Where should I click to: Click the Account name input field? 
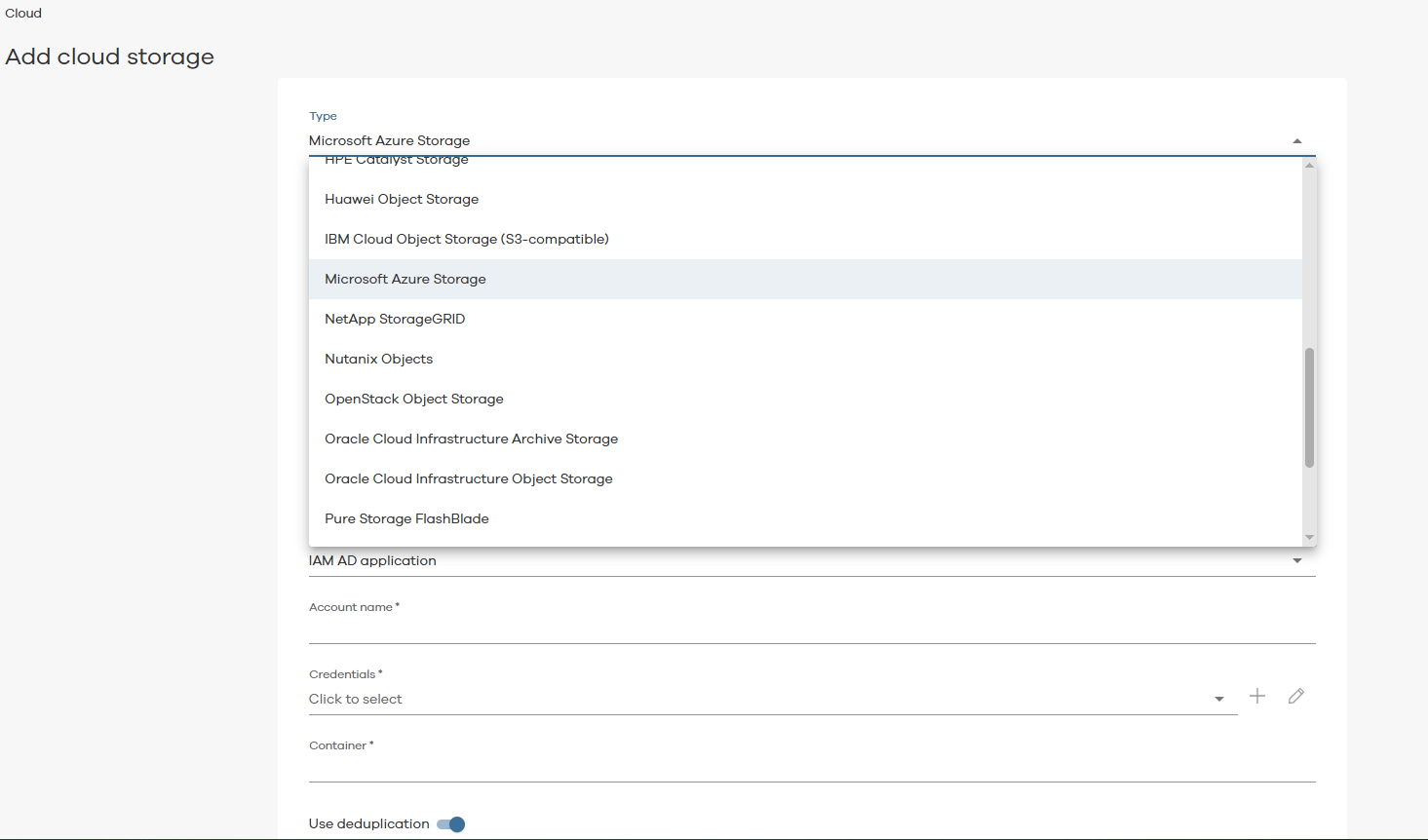pyautogui.click(x=811, y=630)
